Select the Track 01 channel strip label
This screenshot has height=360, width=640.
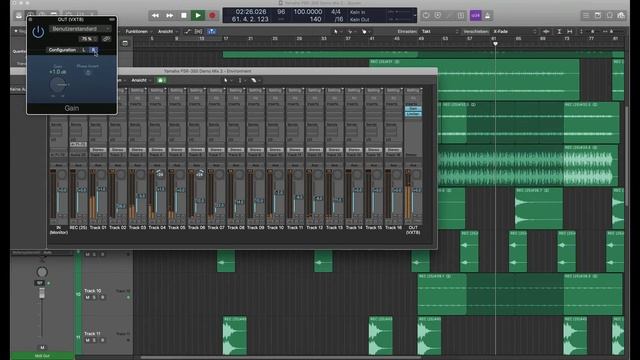click(98, 228)
